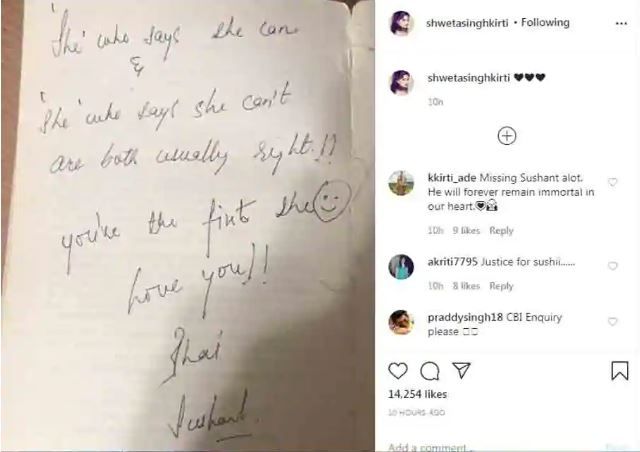Viewport: 640px width, 452px height.
Task: Open praddysingh18 profile avatar
Action: [401, 323]
